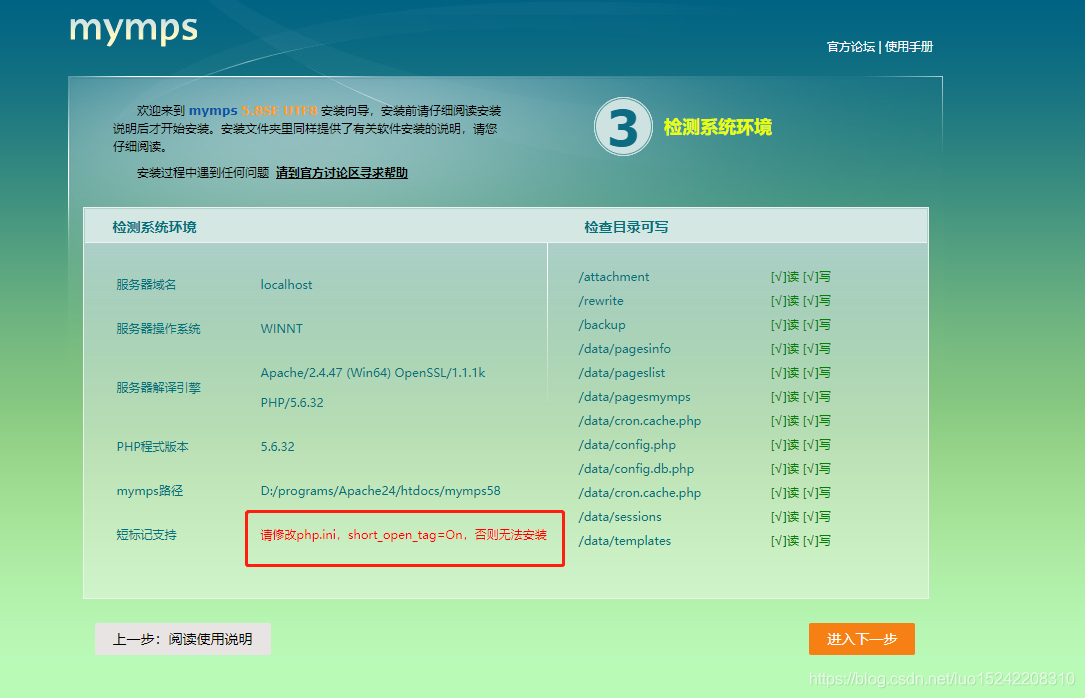This screenshot has height=698, width=1085.
Task: Click 进入下一步 button
Action: tap(861, 639)
